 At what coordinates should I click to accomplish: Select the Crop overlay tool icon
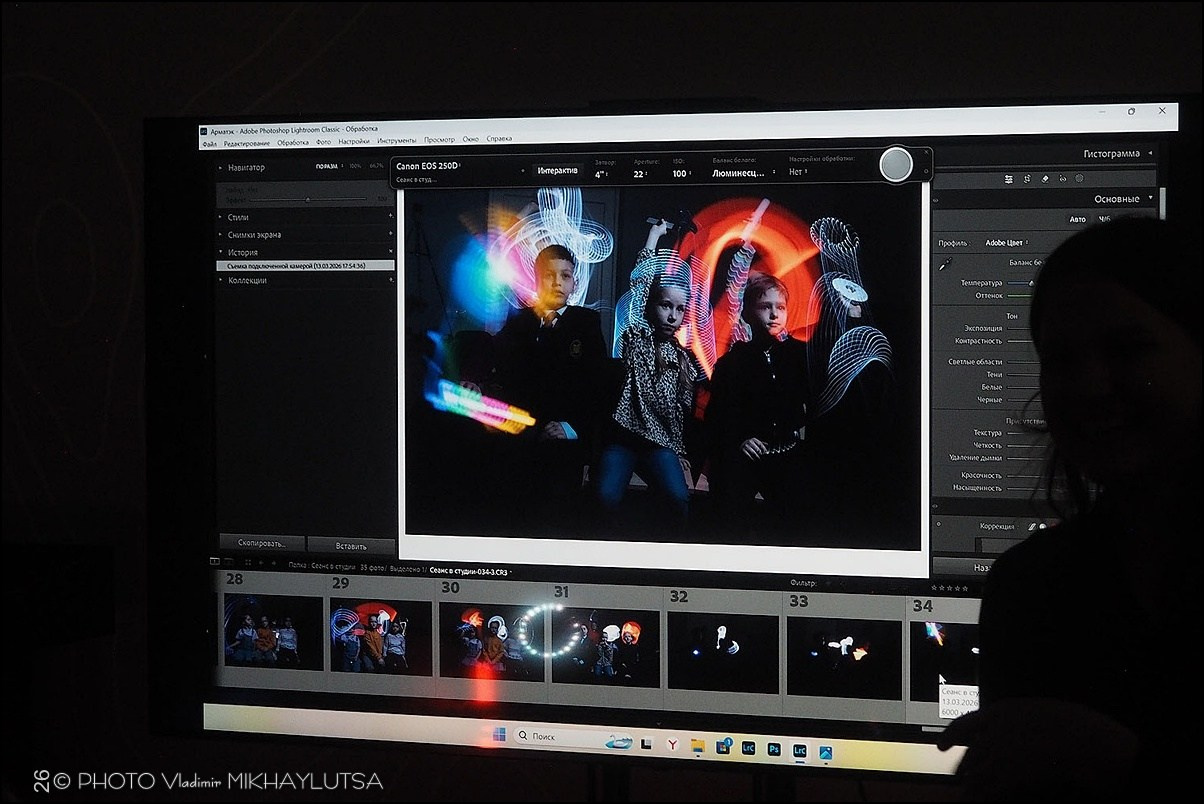point(1027,179)
